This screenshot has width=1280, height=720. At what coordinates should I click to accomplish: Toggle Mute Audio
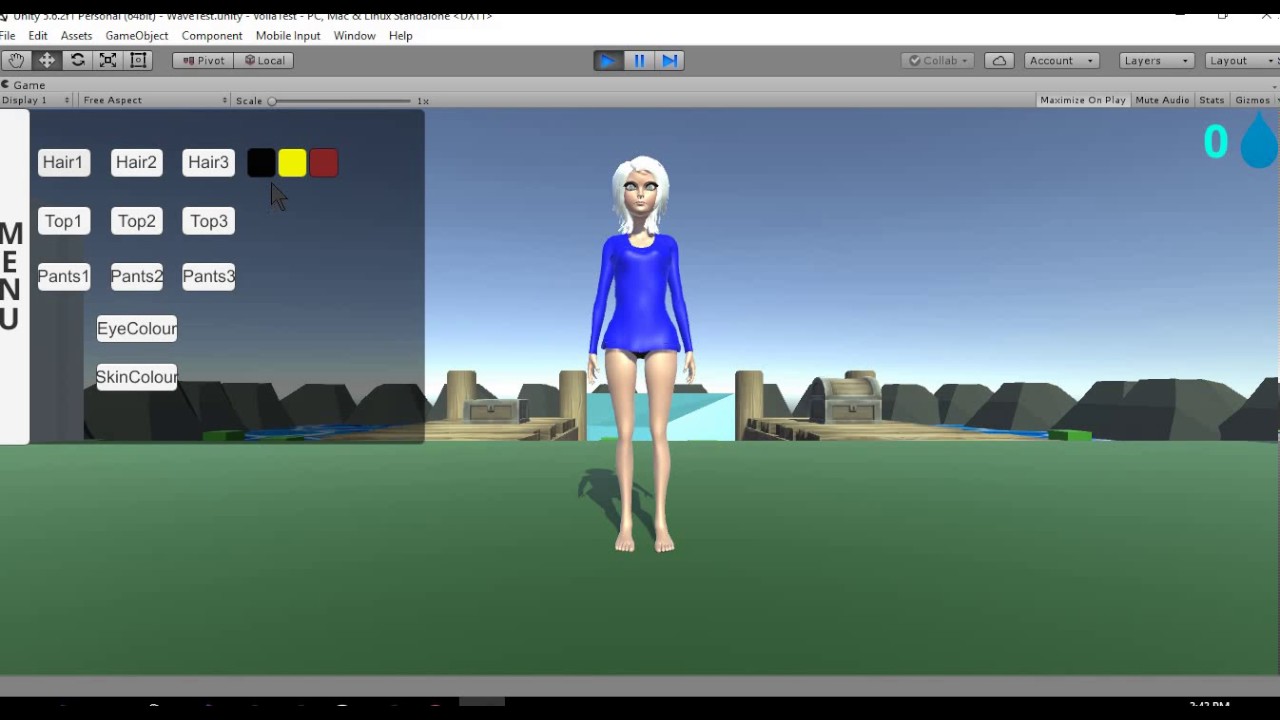click(x=1162, y=100)
